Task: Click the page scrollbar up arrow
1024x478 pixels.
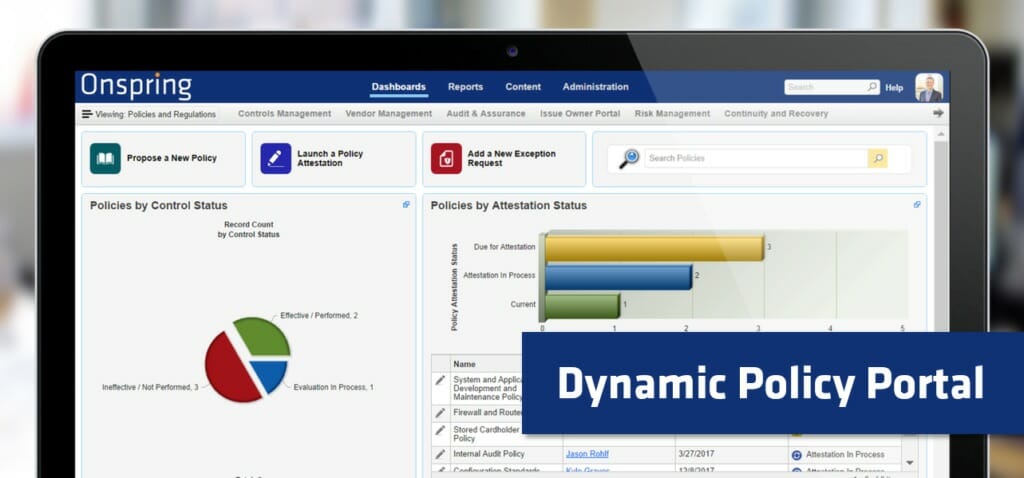Action: pyautogui.click(x=940, y=135)
